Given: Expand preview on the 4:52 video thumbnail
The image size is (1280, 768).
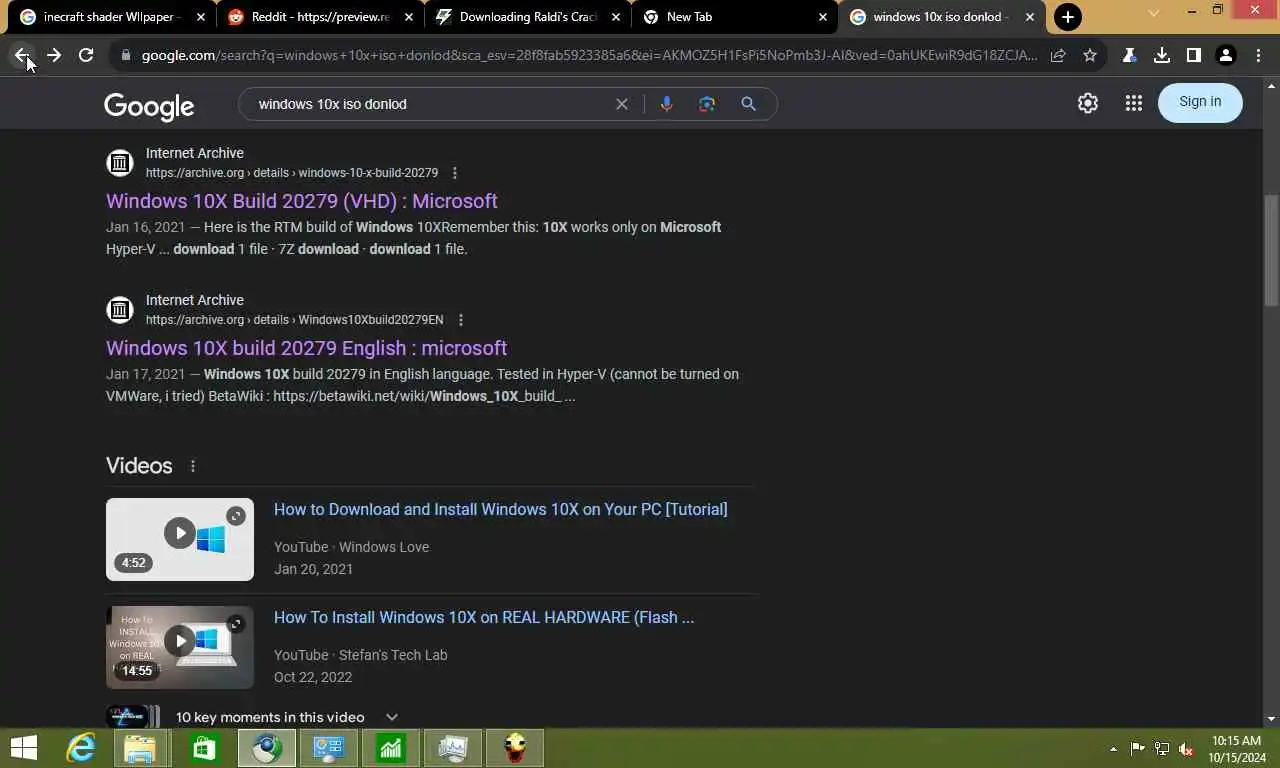Looking at the screenshot, I should 236,516.
